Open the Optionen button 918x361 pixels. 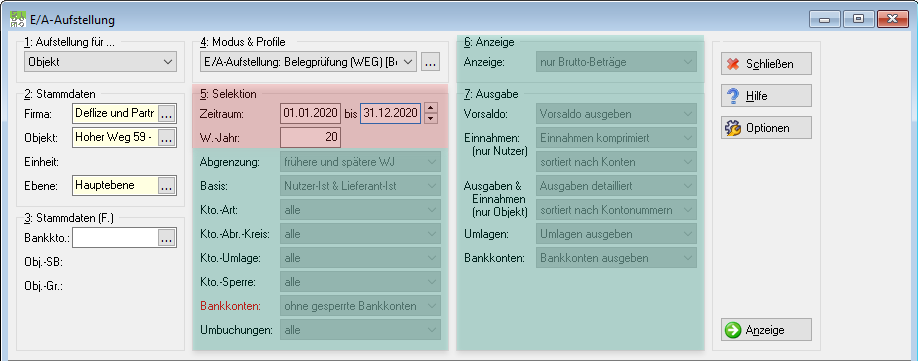tap(766, 128)
